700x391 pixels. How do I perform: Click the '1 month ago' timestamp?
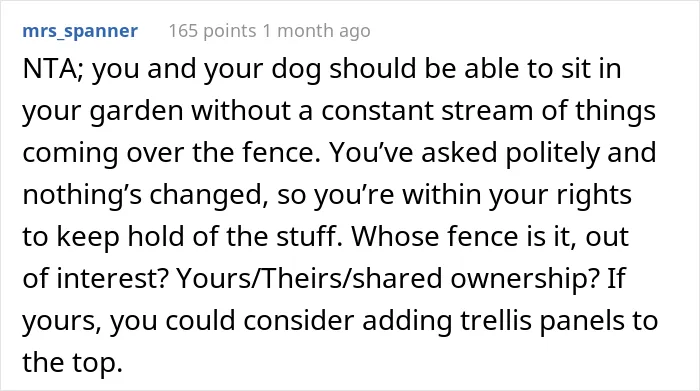click(x=317, y=31)
